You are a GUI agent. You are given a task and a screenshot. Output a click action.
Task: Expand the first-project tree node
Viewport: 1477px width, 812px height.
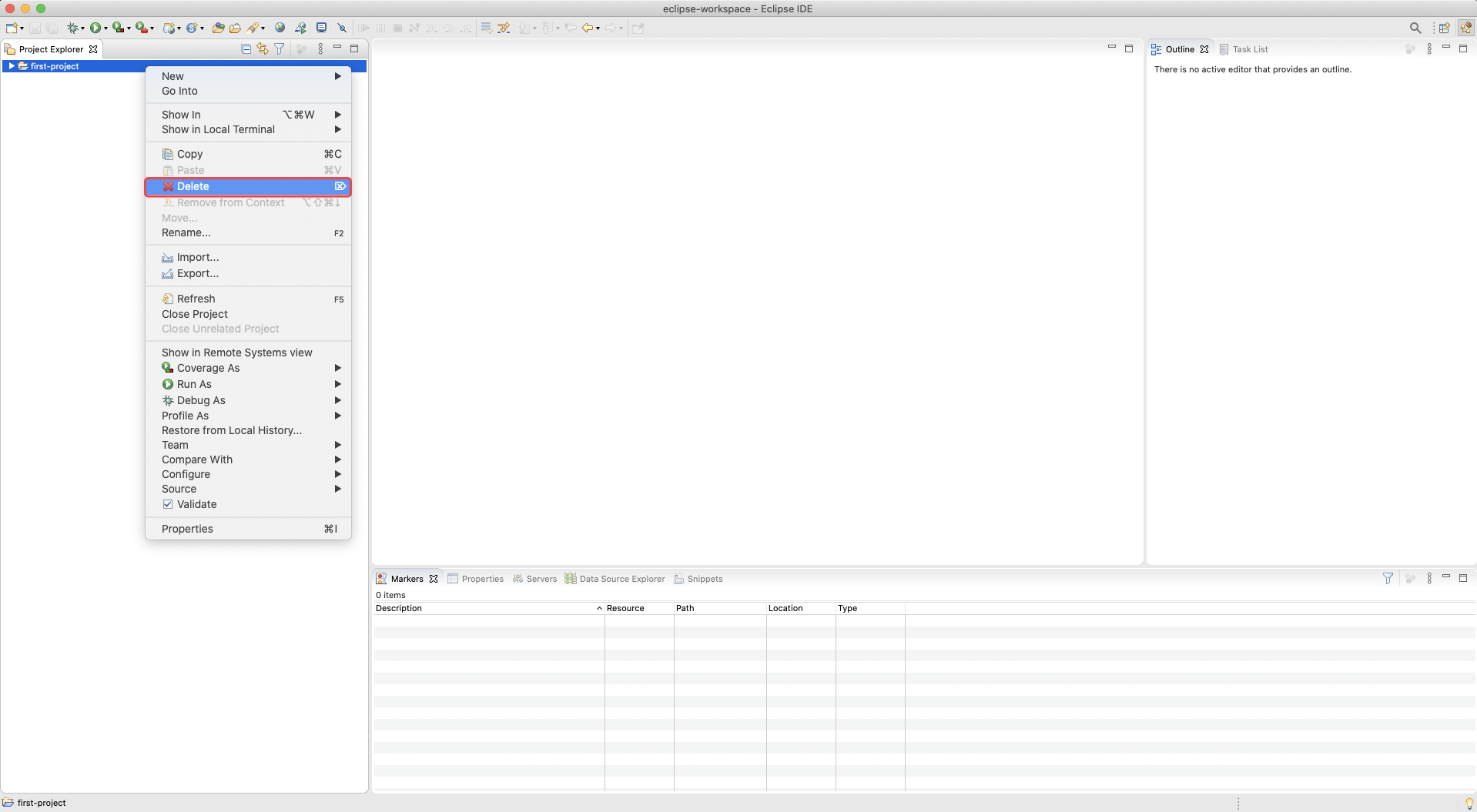click(11, 66)
